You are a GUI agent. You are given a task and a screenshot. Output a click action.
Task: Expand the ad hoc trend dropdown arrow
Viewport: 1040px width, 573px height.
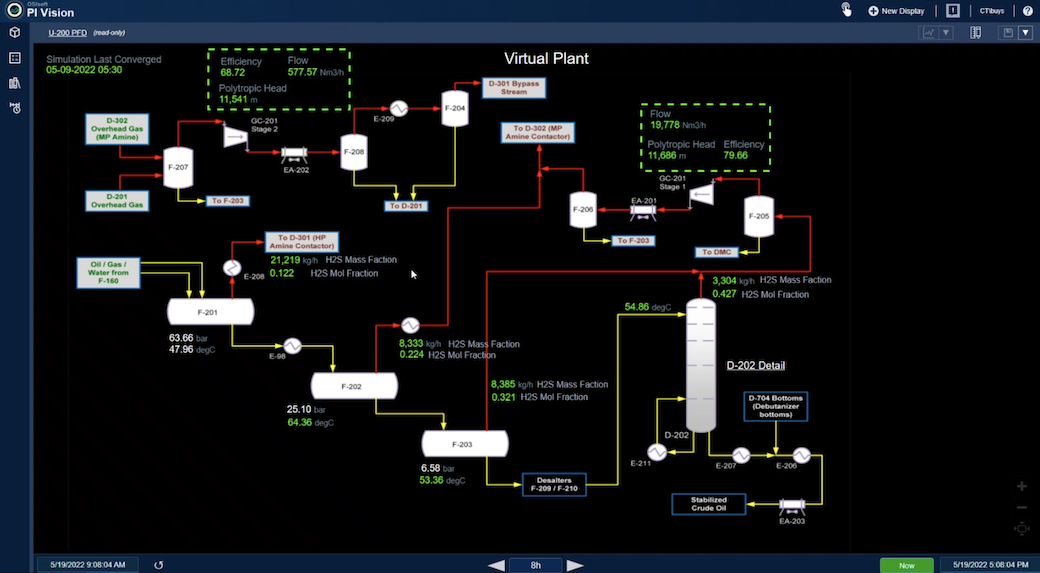(x=946, y=33)
